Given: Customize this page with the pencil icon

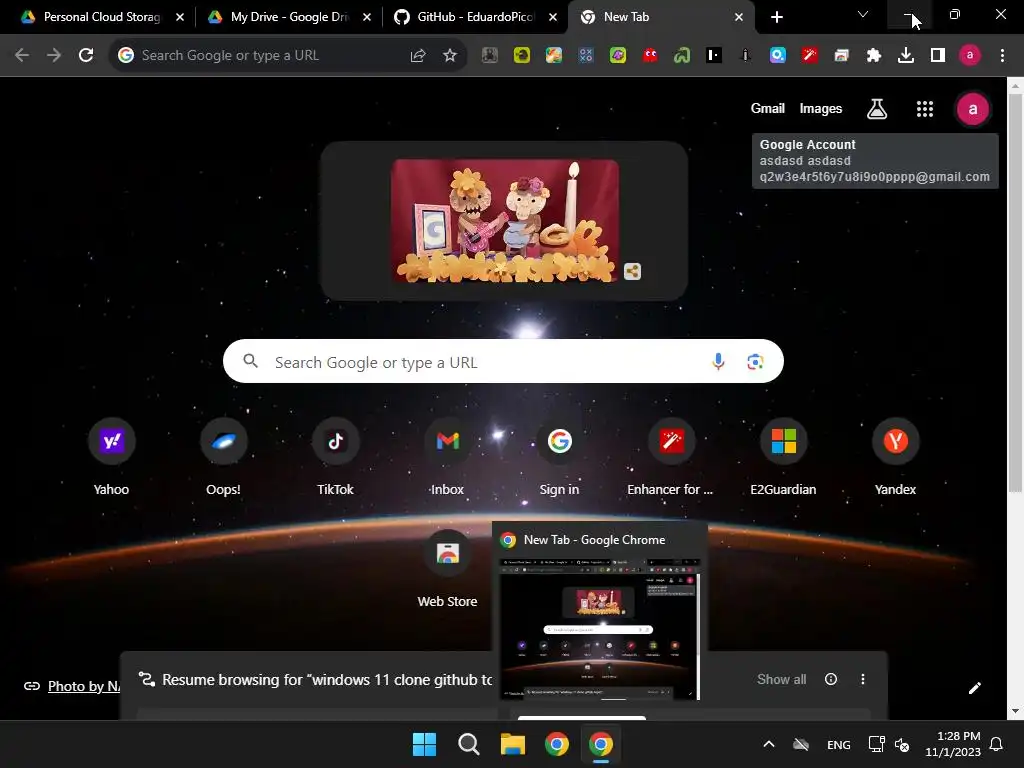Looking at the screenshot, I should (x=974, y=688).
